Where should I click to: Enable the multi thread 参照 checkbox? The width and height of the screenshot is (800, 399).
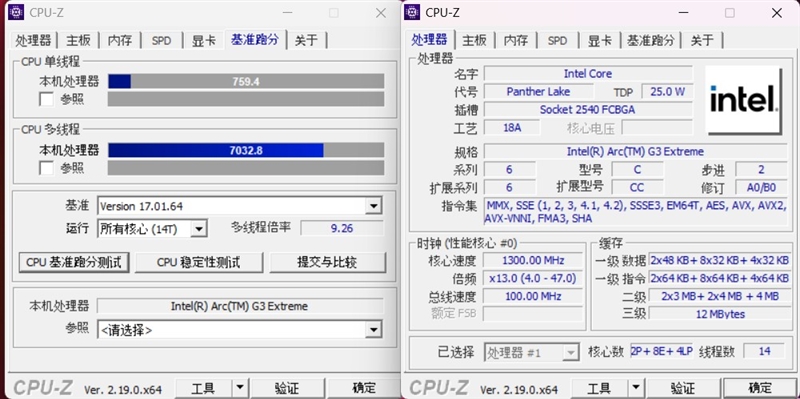click(46, 168)
